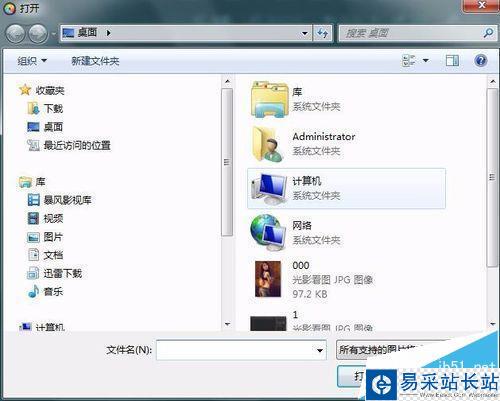Click the change view icon in the toolbar
Screen dimensions: 500x401
click(x=409, y=61)
